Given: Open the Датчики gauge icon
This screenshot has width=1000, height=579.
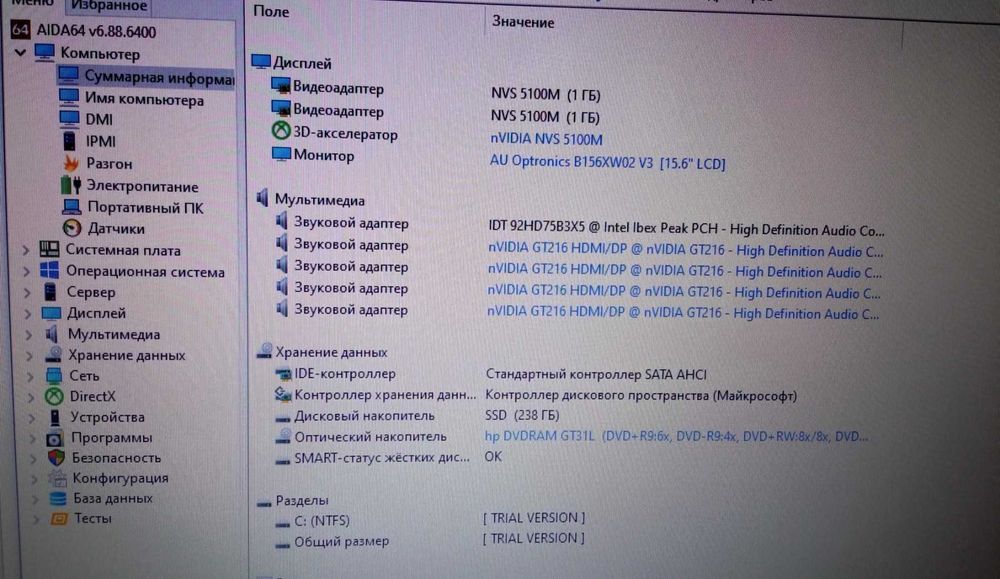Looking at the screenshot, I should pos(71,228).
